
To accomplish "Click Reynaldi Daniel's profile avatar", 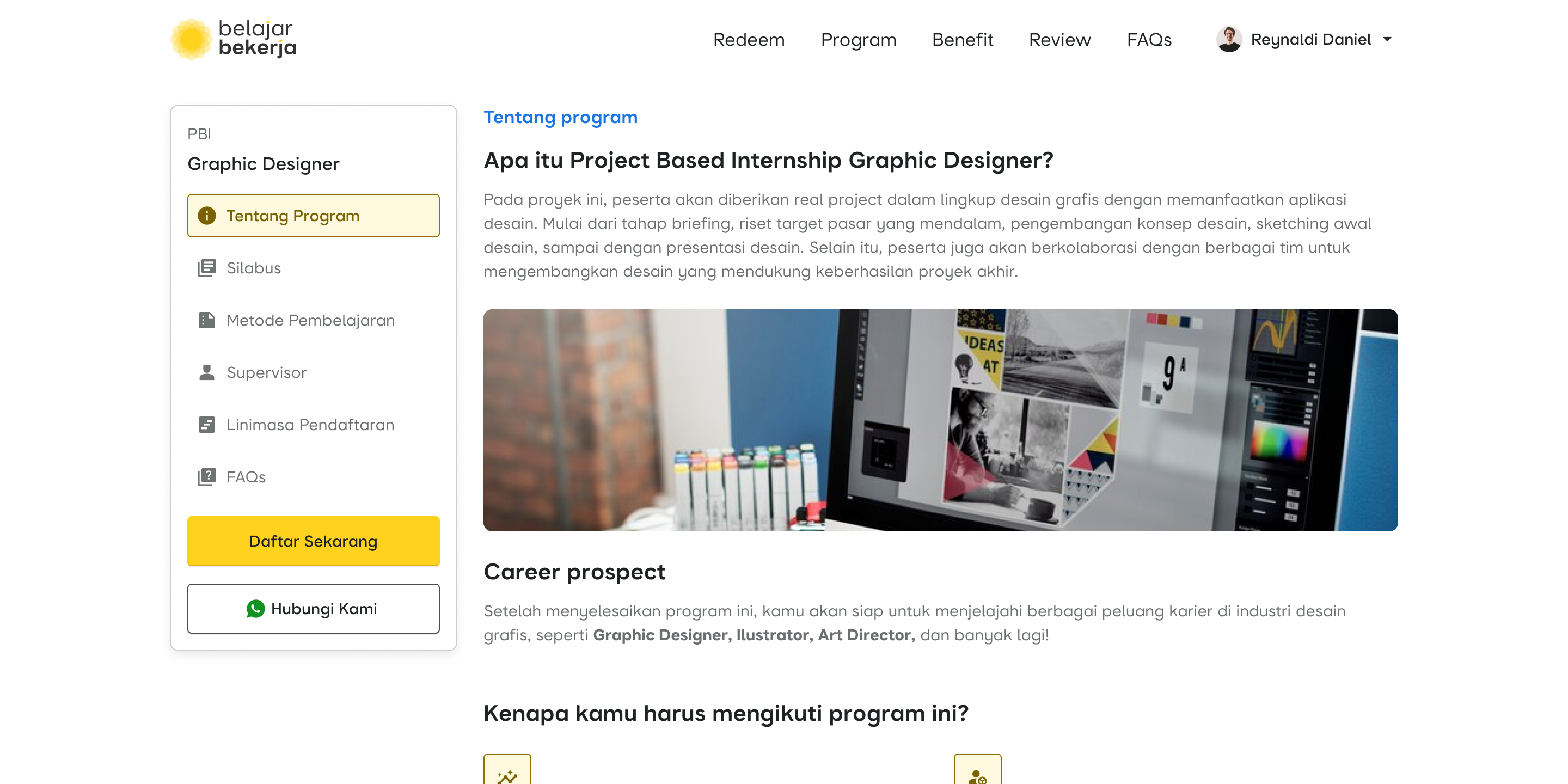I will tap(1228, 40).
